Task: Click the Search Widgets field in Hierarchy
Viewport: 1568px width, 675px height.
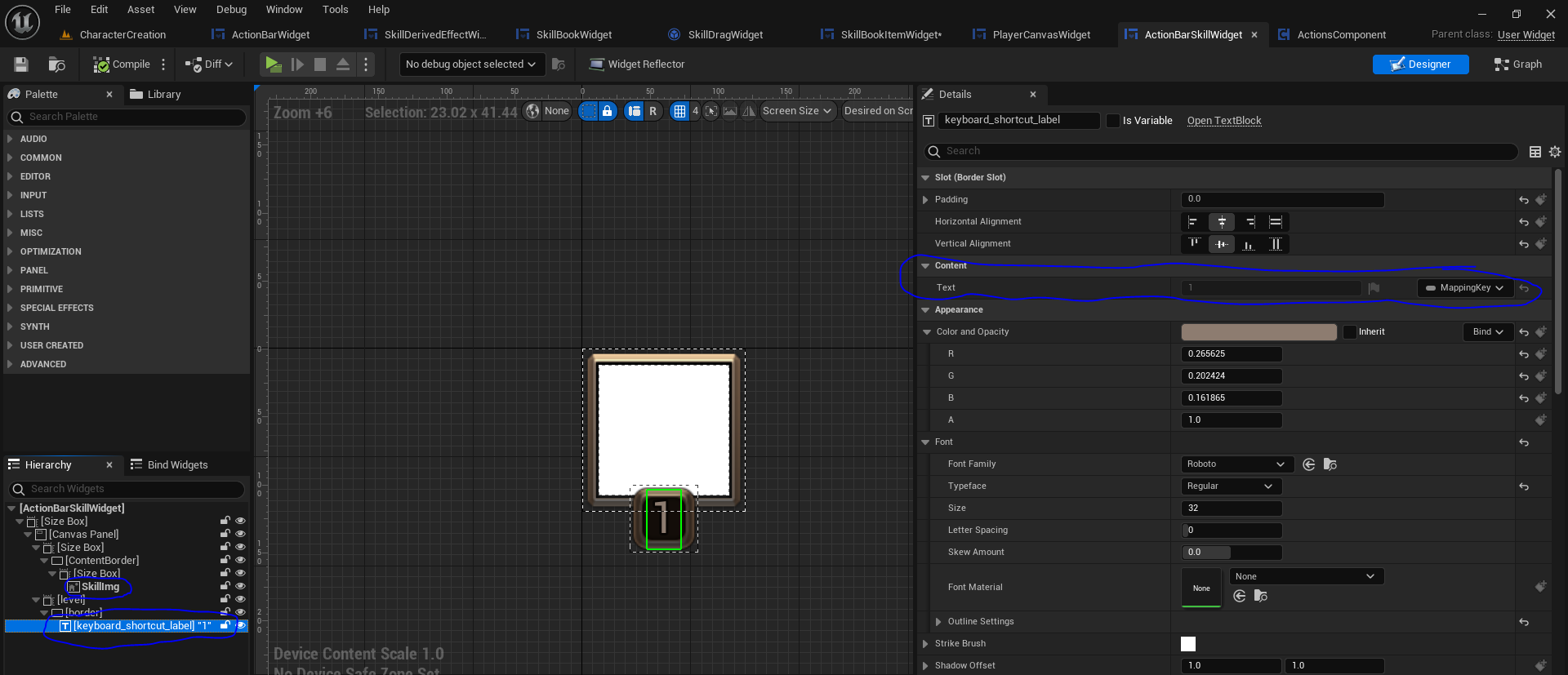Action: click(x=127, y=490)
